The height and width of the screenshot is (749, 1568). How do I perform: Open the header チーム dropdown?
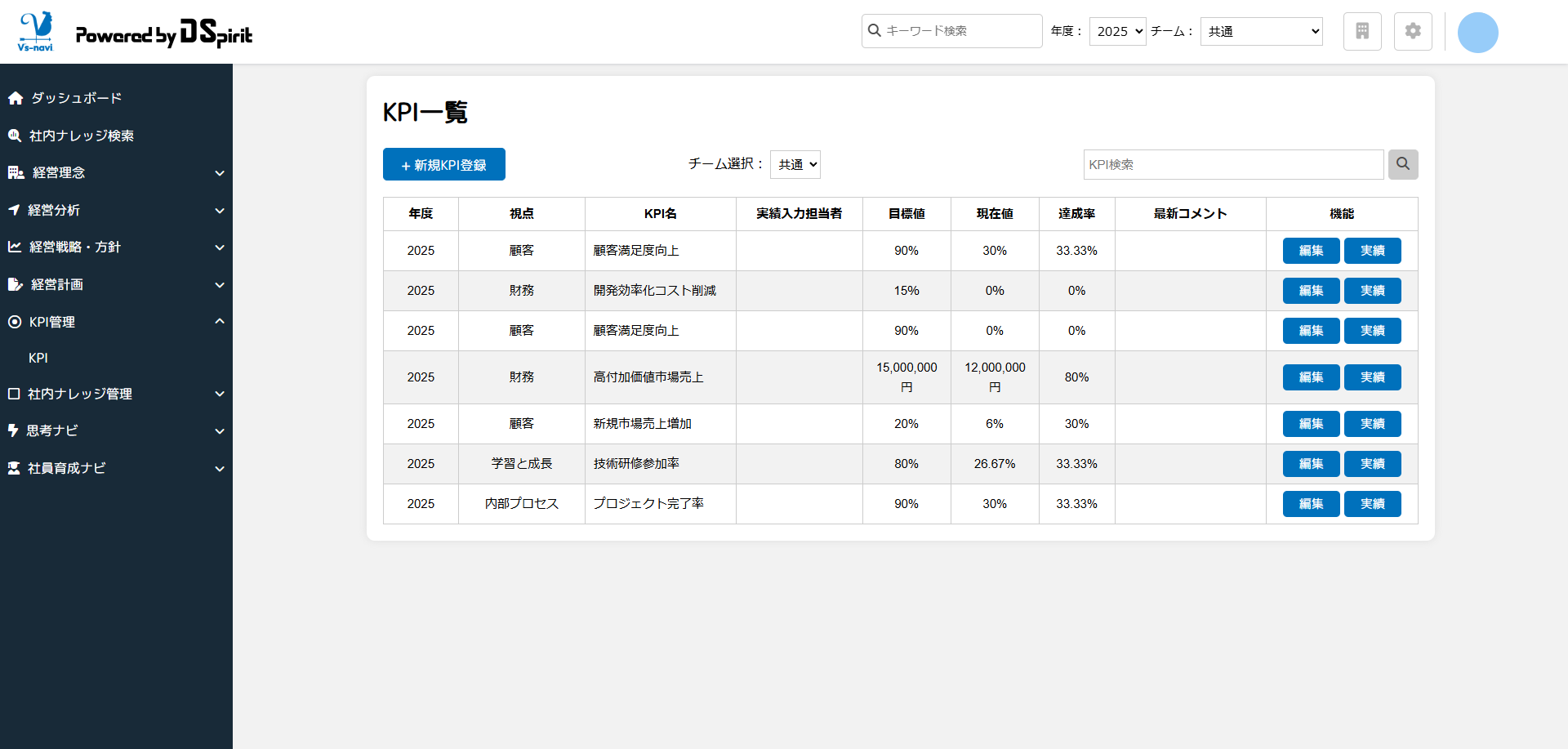1262,31
